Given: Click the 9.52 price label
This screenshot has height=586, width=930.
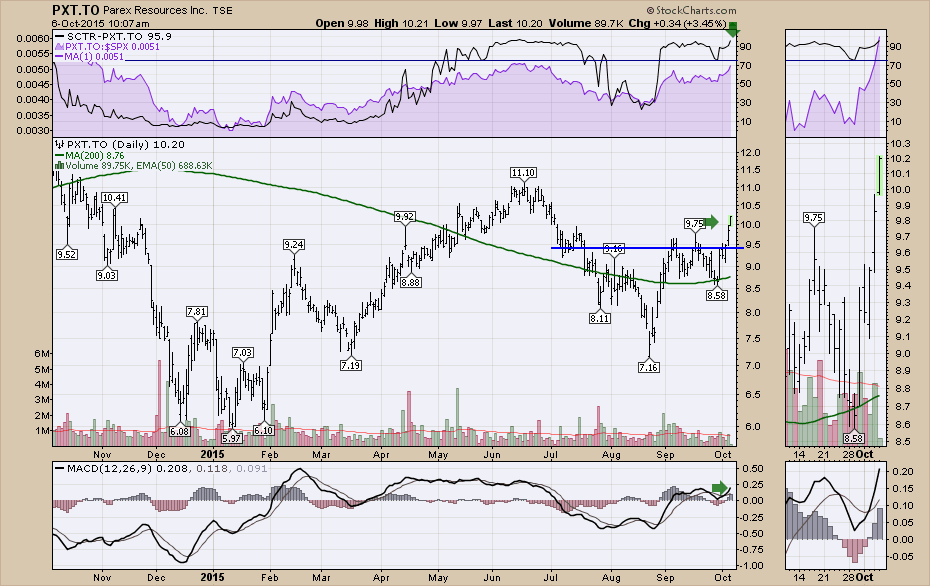Looking at the screenshot, I should (66, 254).
